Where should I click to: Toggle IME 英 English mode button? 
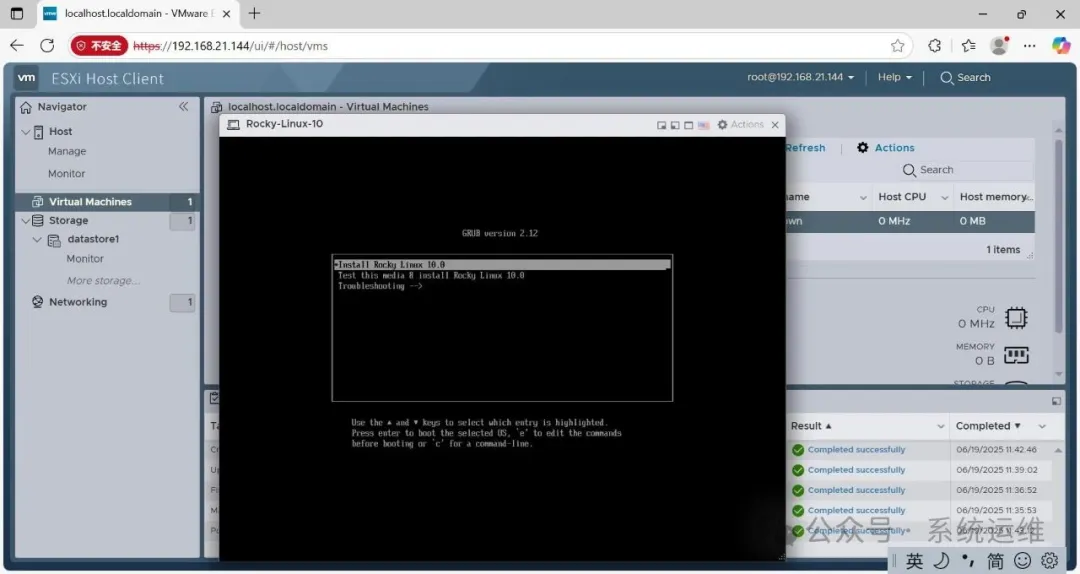[914, 561]
